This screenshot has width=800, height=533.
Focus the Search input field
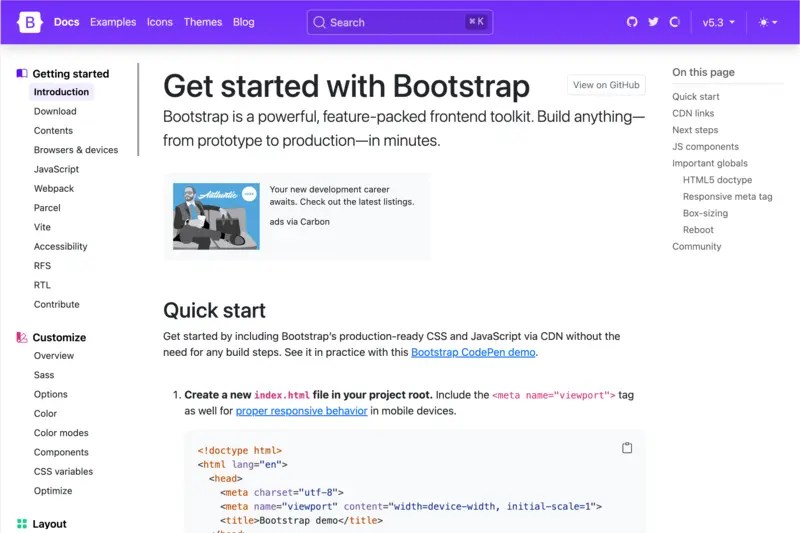[400, 22]
